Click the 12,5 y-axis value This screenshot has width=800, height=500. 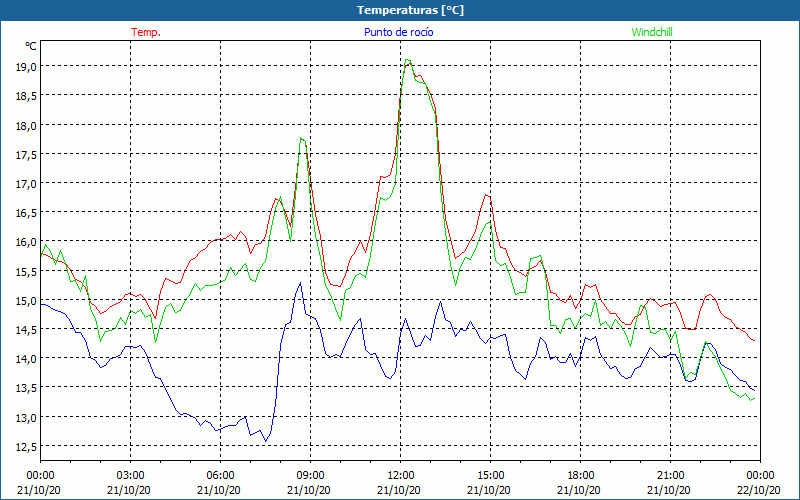26,446
